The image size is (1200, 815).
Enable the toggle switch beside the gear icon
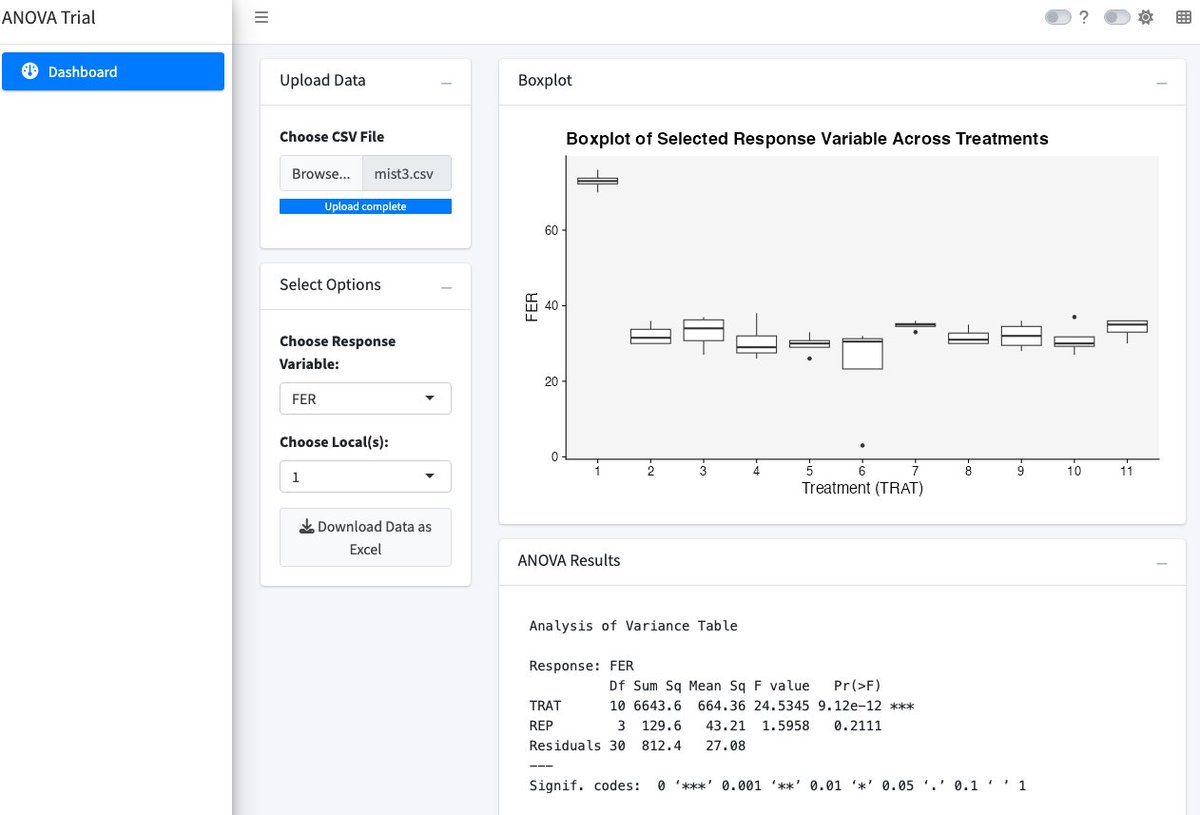tap(1116, 17)
